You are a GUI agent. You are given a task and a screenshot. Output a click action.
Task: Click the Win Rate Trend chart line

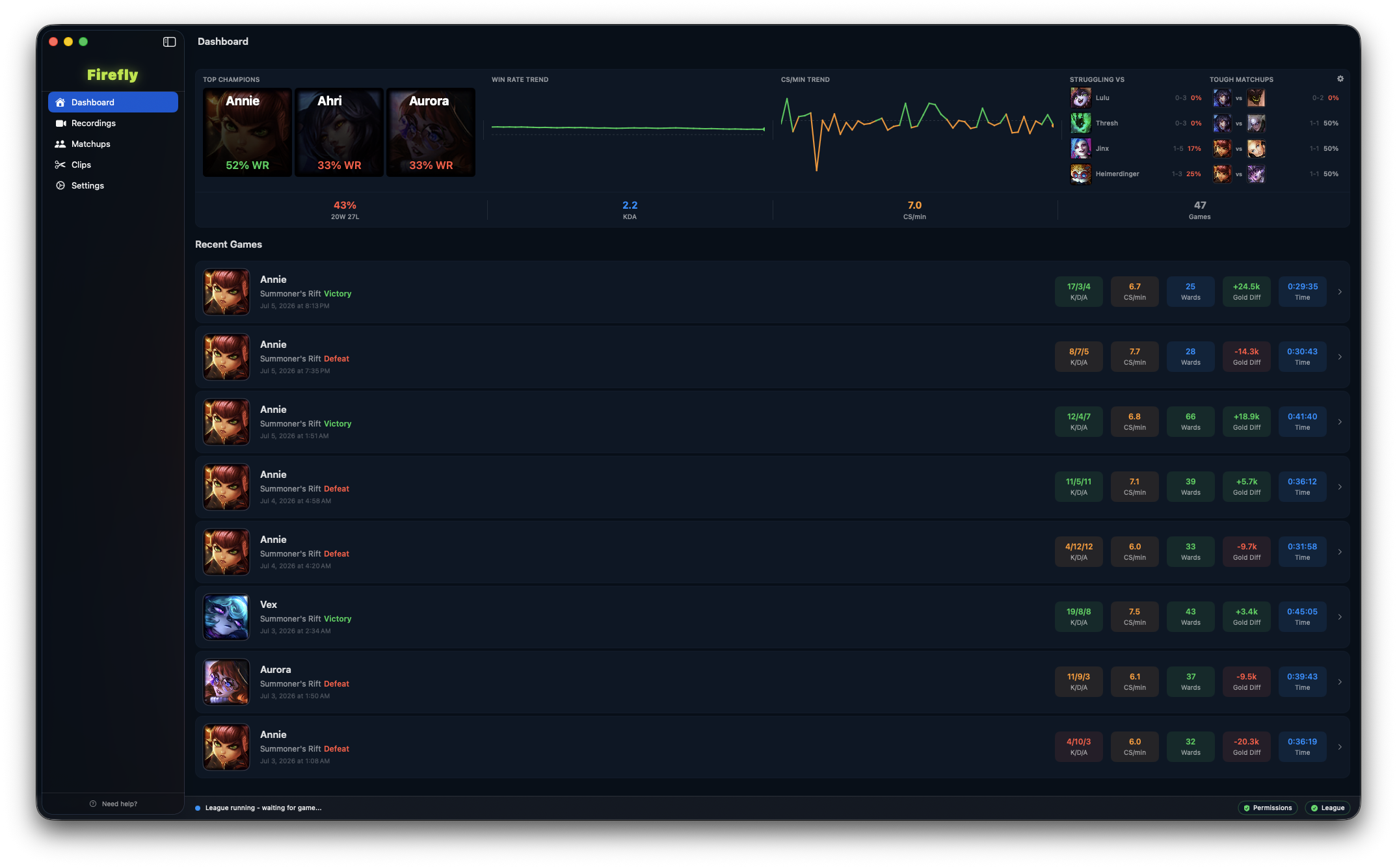628,128
